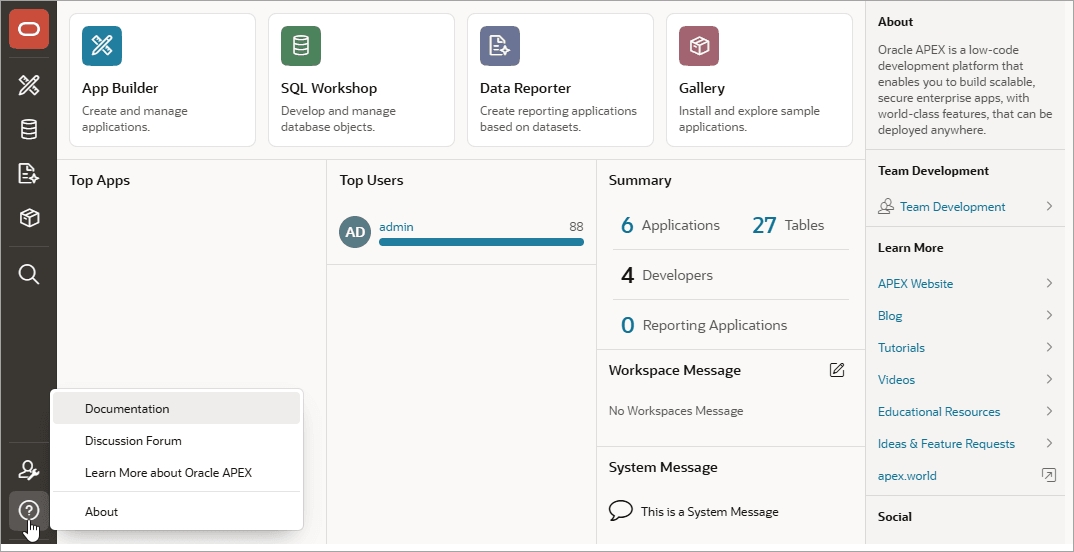The image size is (1074, 552).
Task: Click admin's activity progress bar
Action: click(x=481, y=242)
